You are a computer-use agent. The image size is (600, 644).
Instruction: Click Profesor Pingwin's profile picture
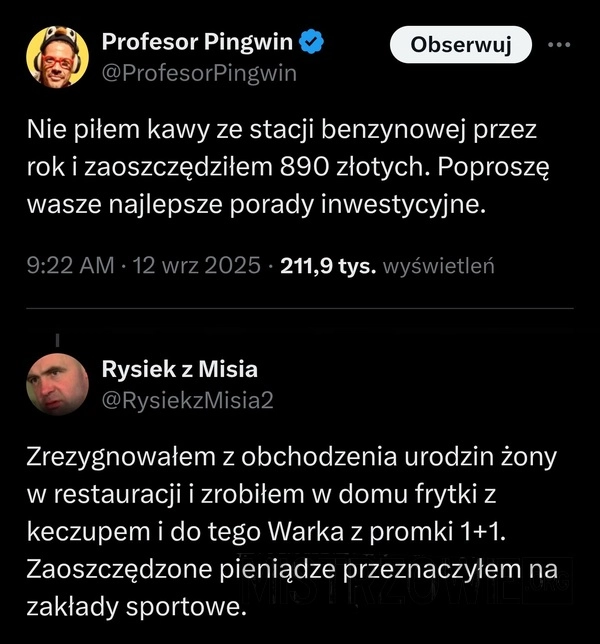point(56,56)
